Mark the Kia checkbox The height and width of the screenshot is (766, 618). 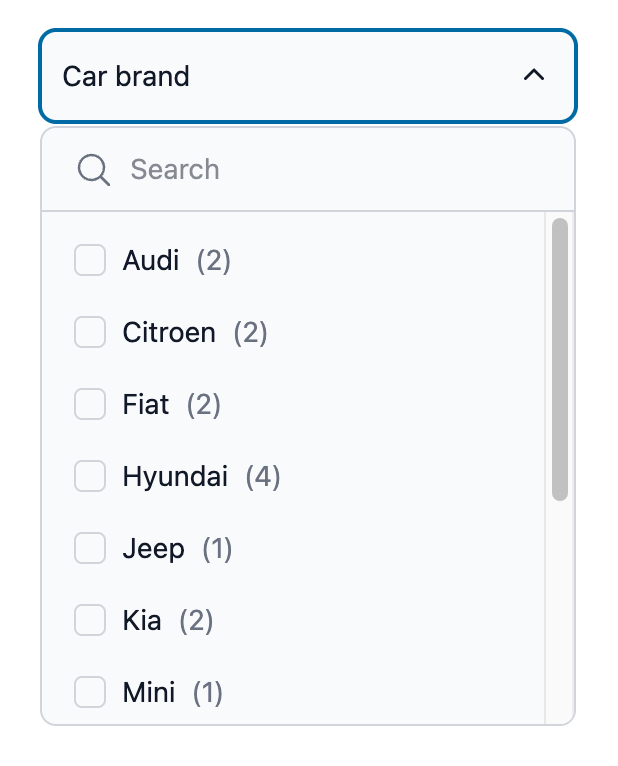tap(90, 621)
